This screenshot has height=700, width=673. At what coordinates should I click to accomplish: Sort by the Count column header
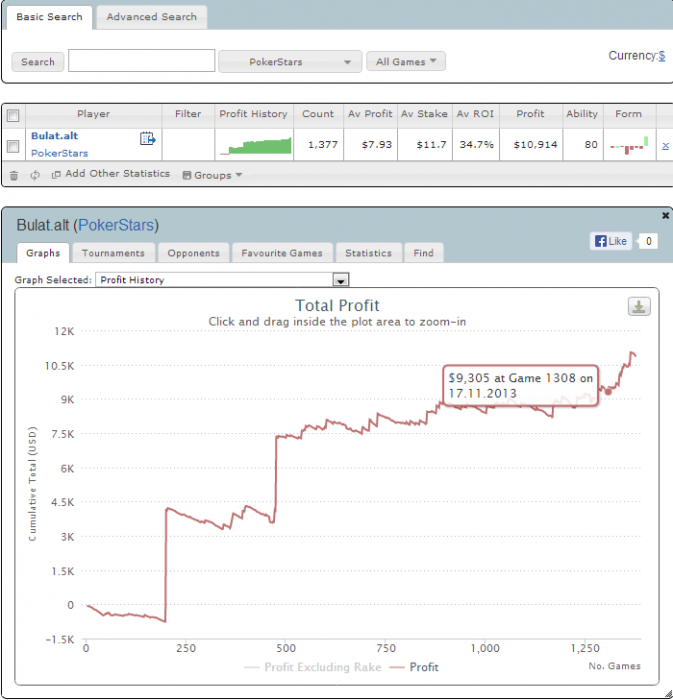[x=318, y=114]
